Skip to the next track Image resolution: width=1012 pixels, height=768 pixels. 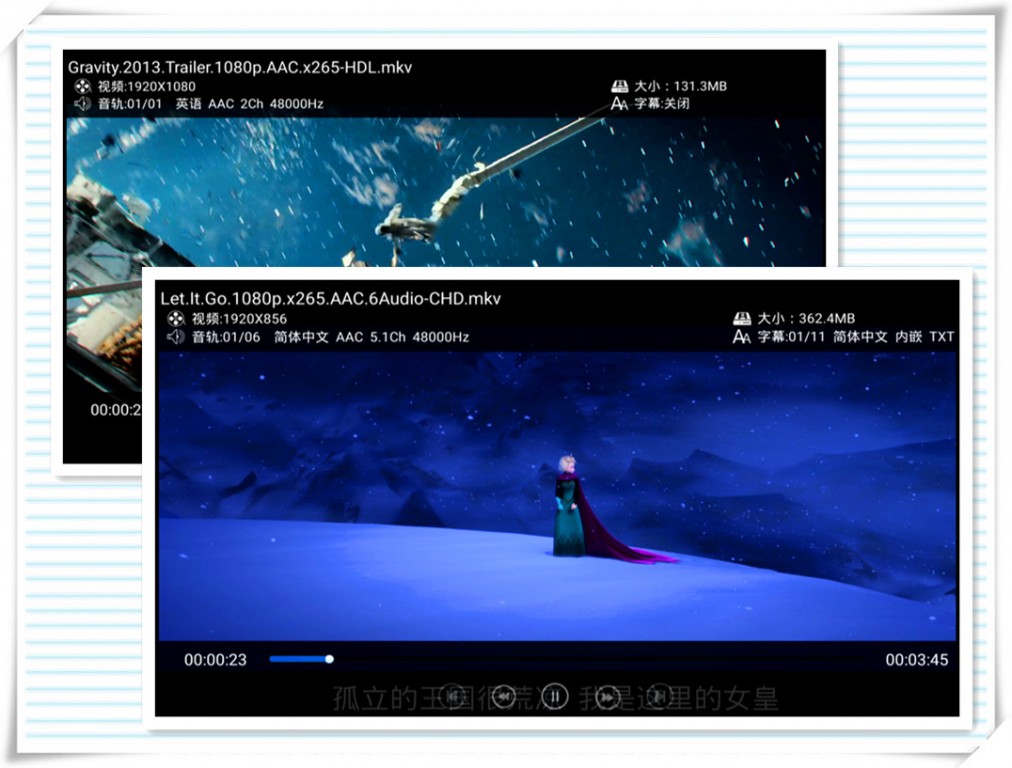point(657,693)
